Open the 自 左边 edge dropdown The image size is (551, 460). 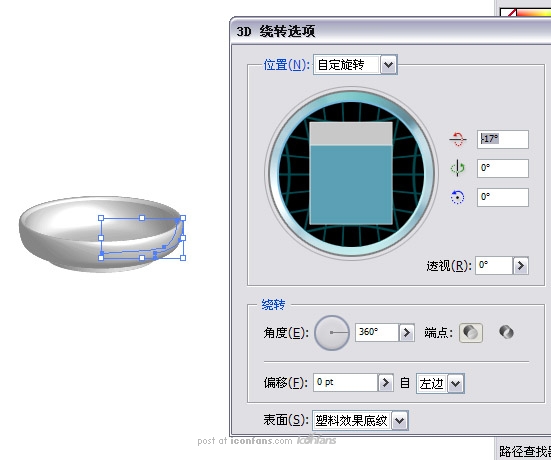point(455,383)
